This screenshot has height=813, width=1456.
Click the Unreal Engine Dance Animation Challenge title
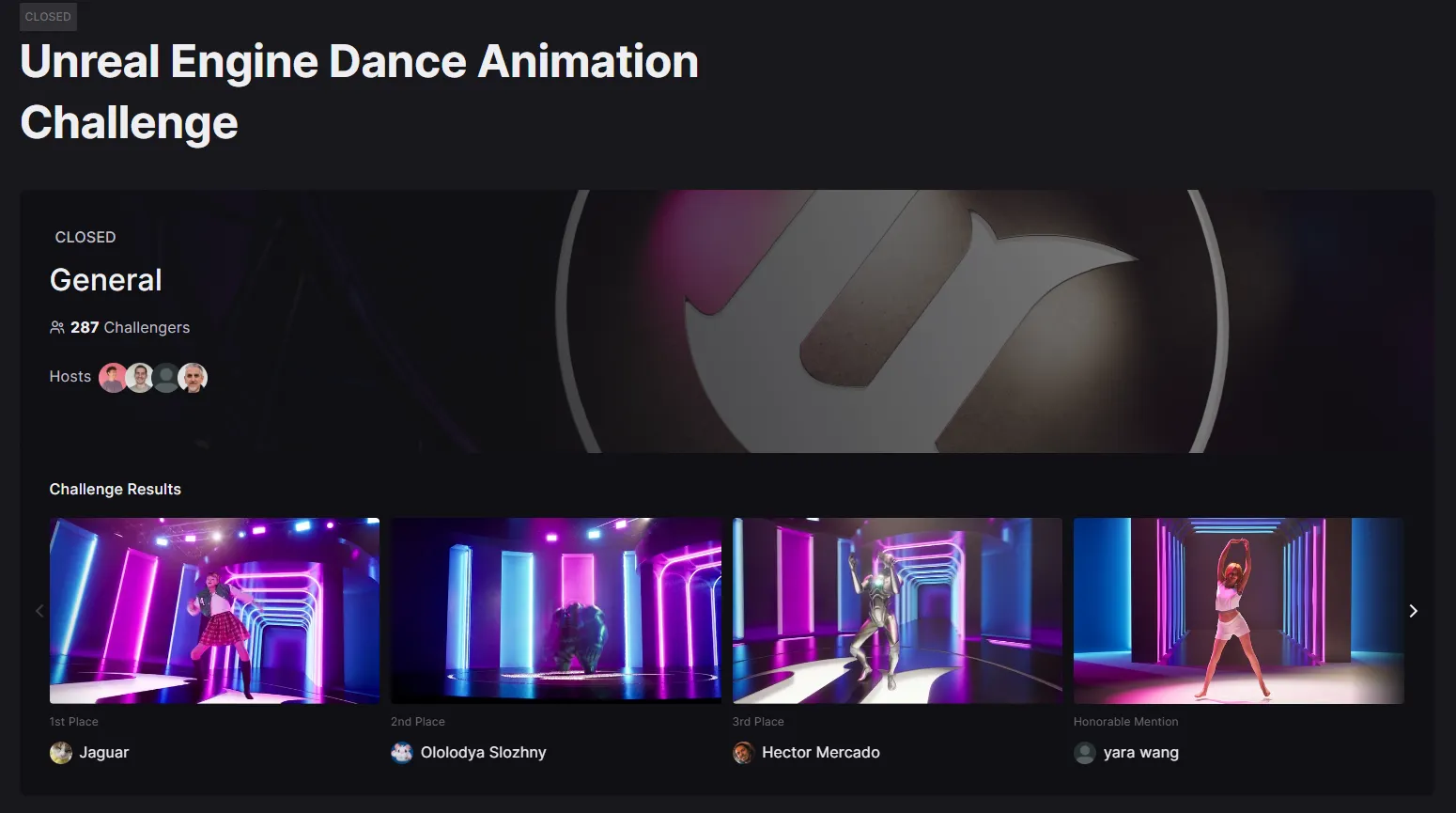click(x=360, y=92)
